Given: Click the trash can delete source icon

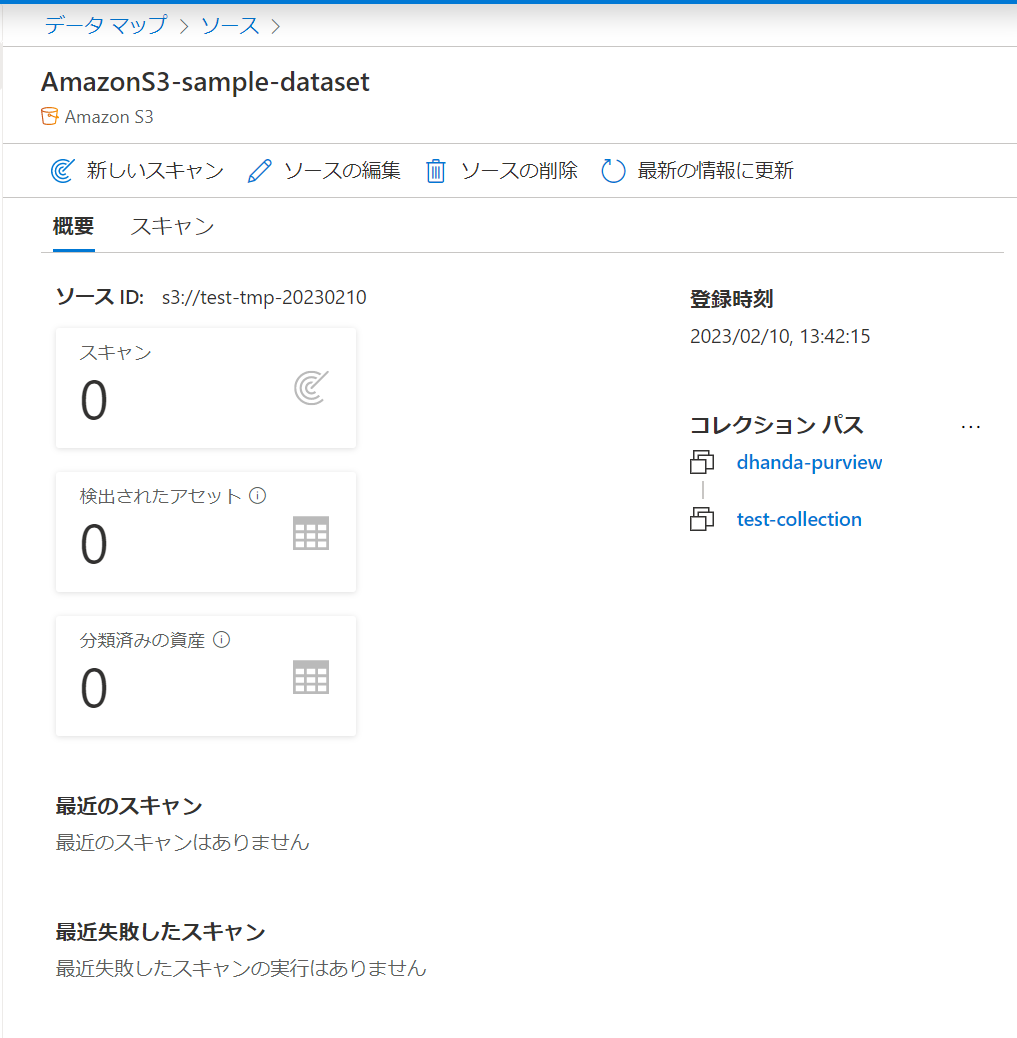Looking at the screenshot, I should tap(436, 171).
